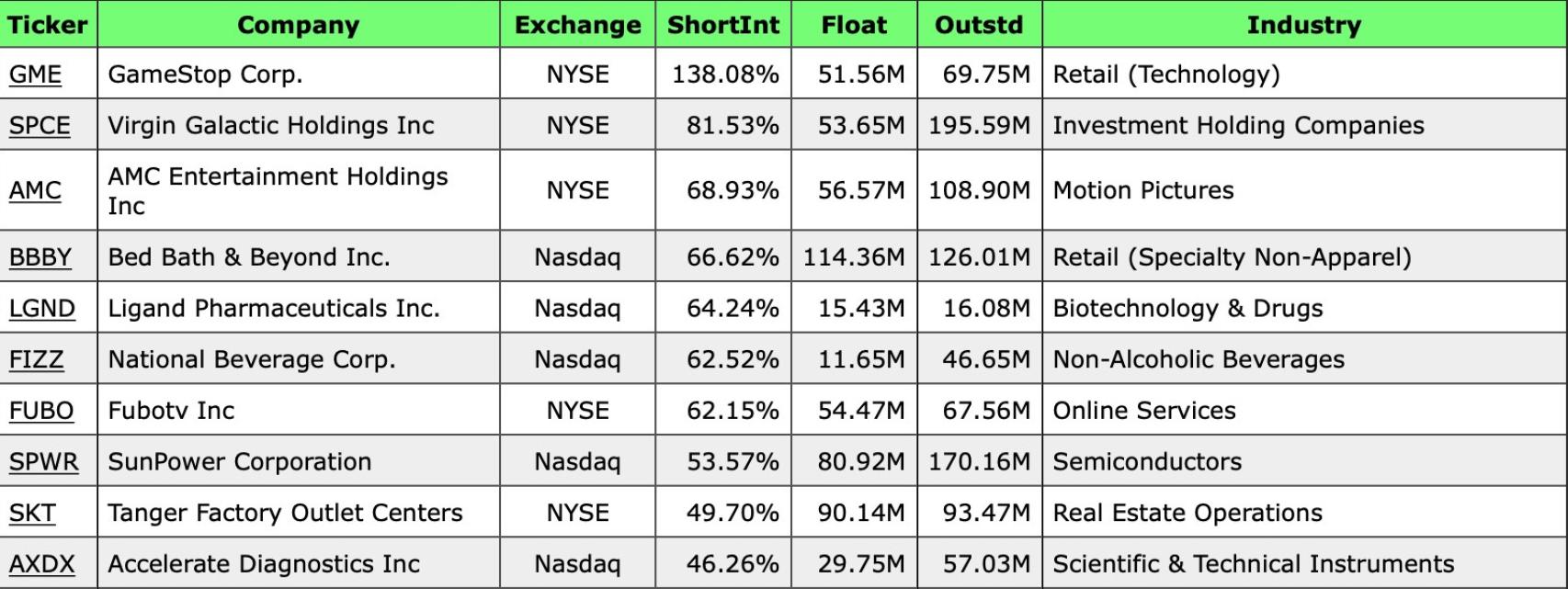Open the SPCE ticker link
The height and width of the screenshot is (589, 1568).
pos(40,126)
